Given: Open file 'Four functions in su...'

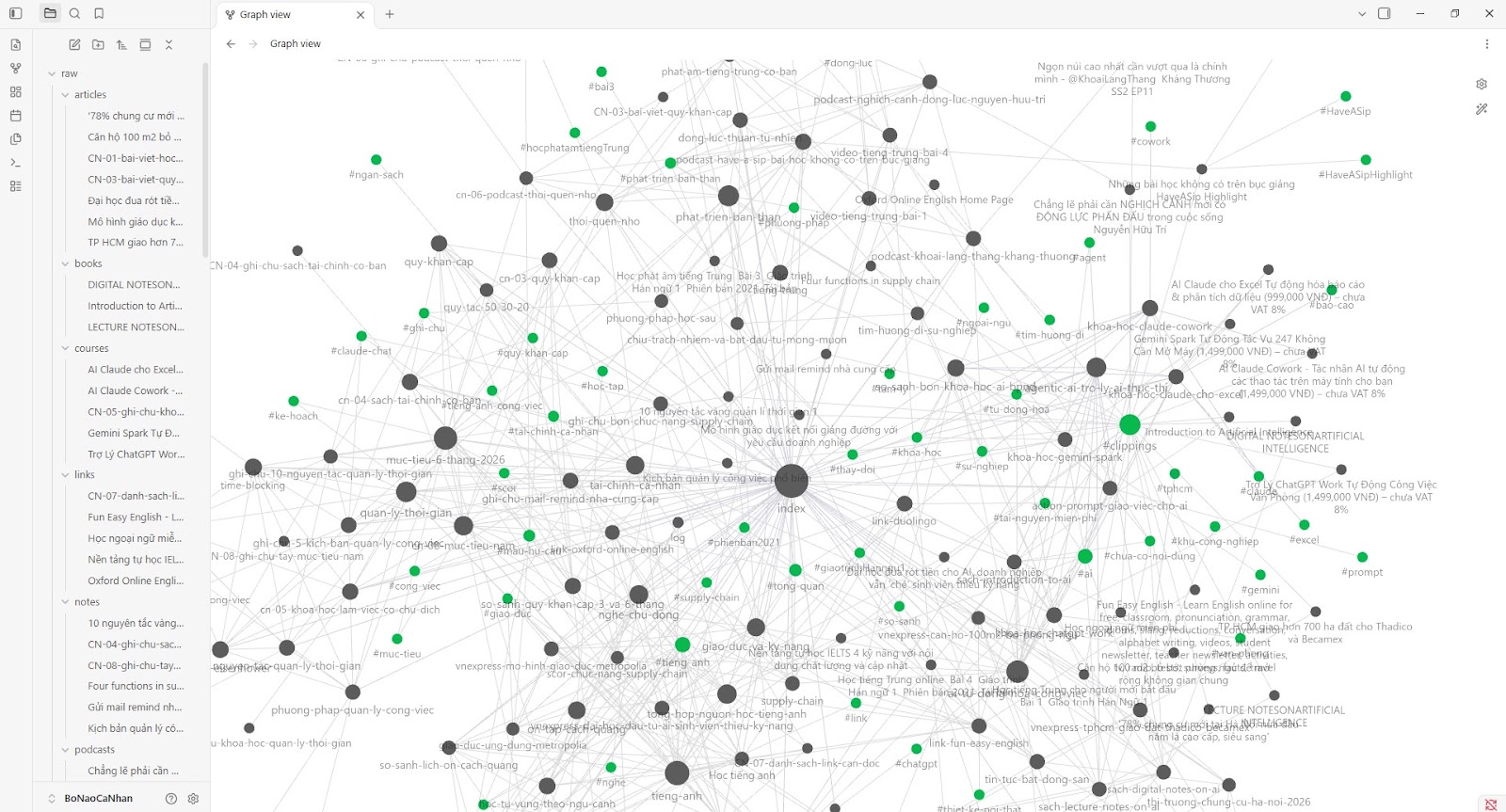Looking at the screenshot, I should (136, 686).
